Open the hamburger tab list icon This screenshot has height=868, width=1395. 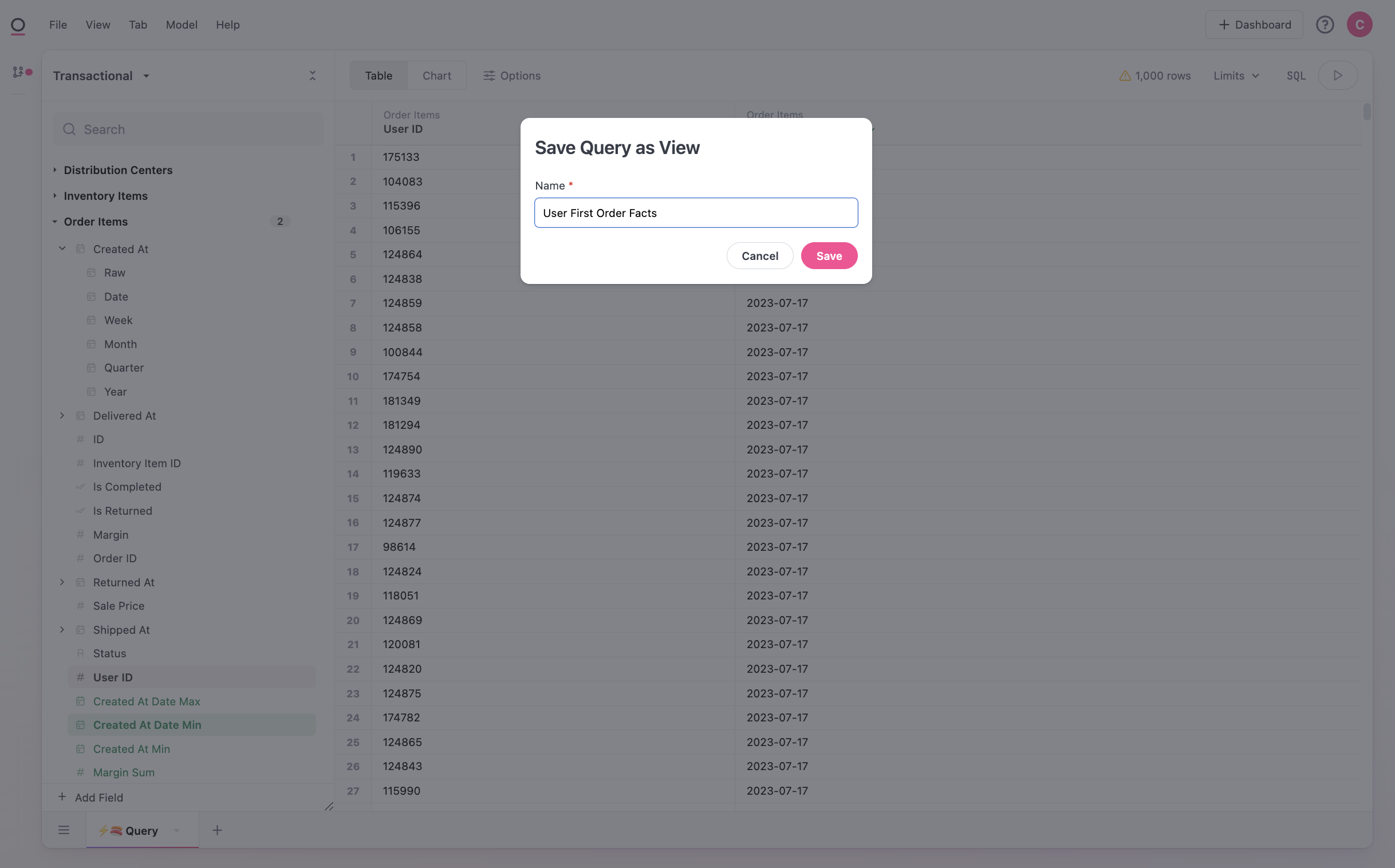[64, 830]
